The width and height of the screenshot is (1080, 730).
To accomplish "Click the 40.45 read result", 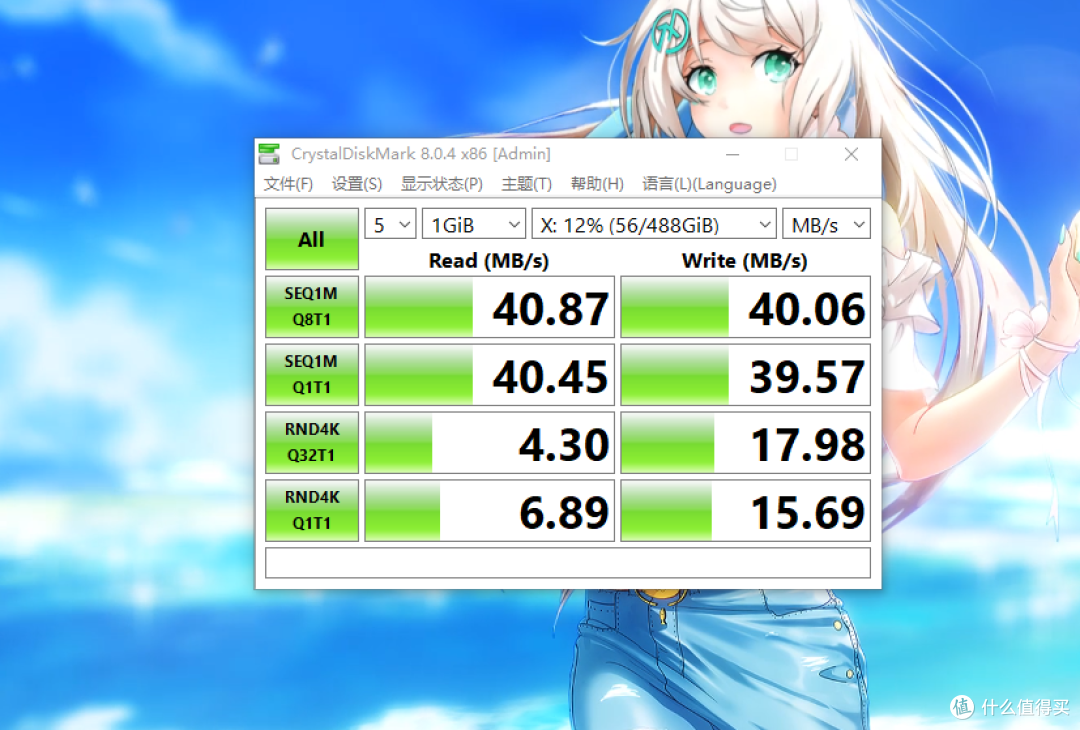I will point(489,375).
